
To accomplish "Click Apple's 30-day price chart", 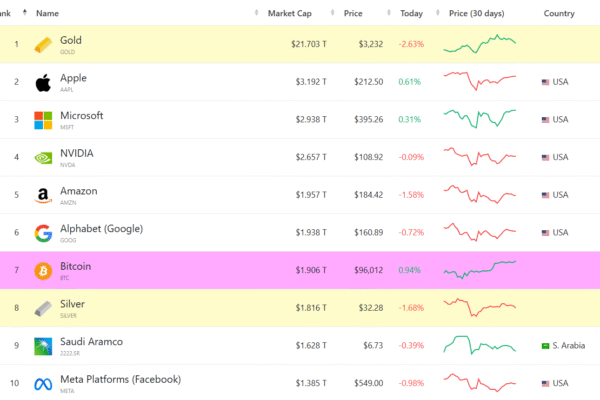I will tap(479, 81).
